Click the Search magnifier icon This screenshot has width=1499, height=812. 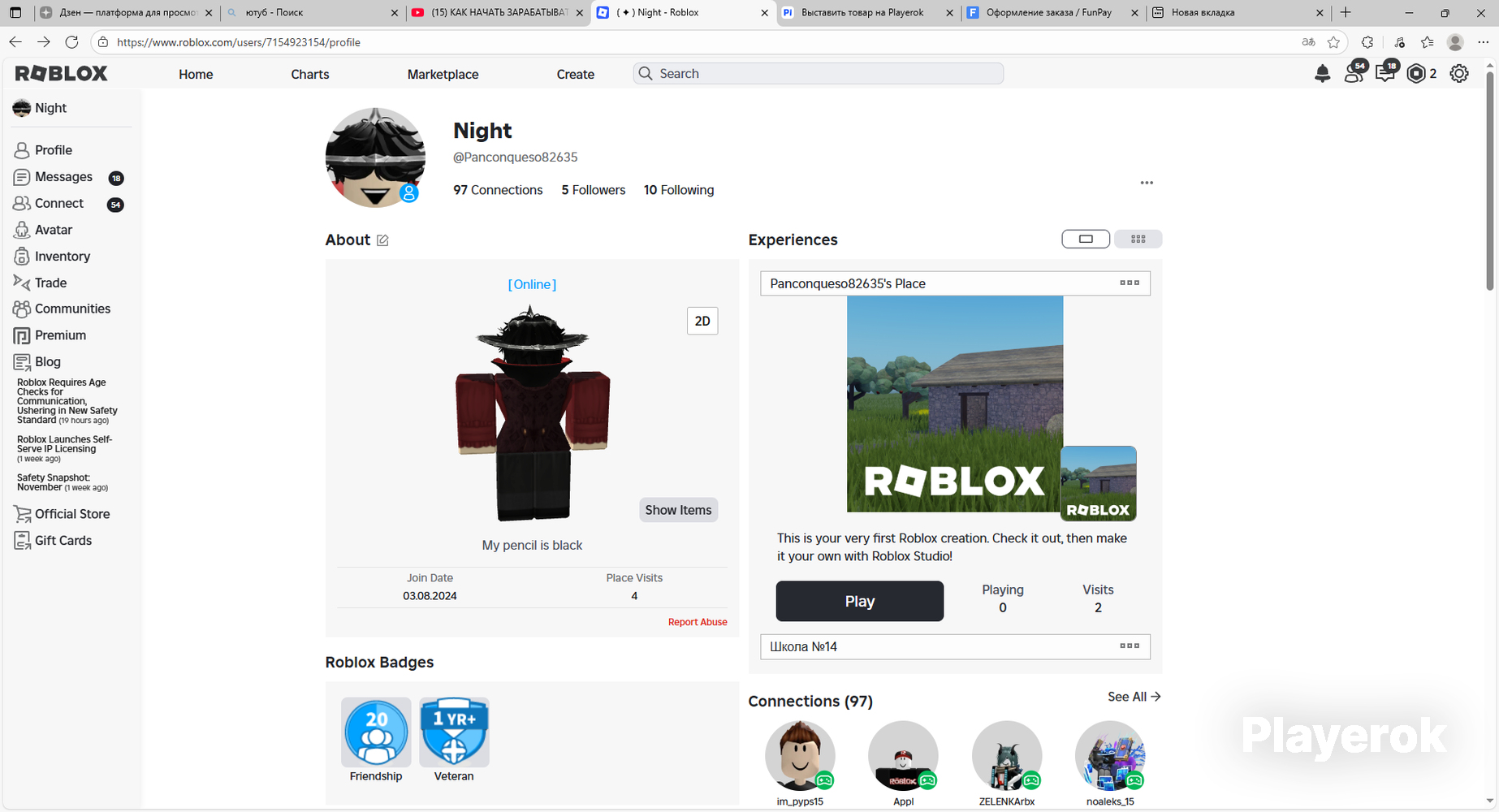pos(646,74)
